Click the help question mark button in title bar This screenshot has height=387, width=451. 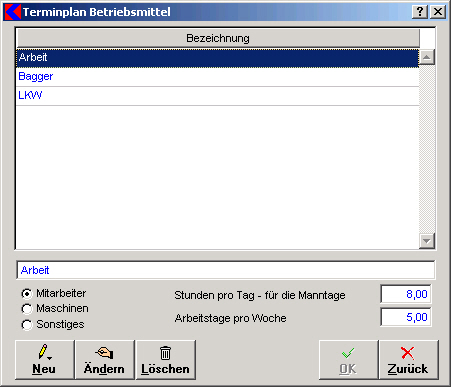[420, 12]
